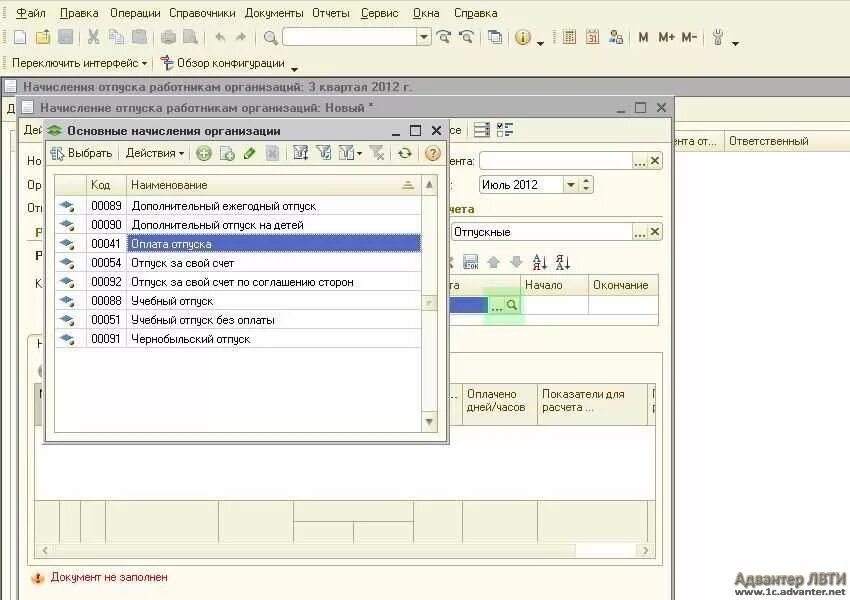850x600 pixels.
Task: Expand Действия menu in accruals dialog
Action: click(155, 153)
